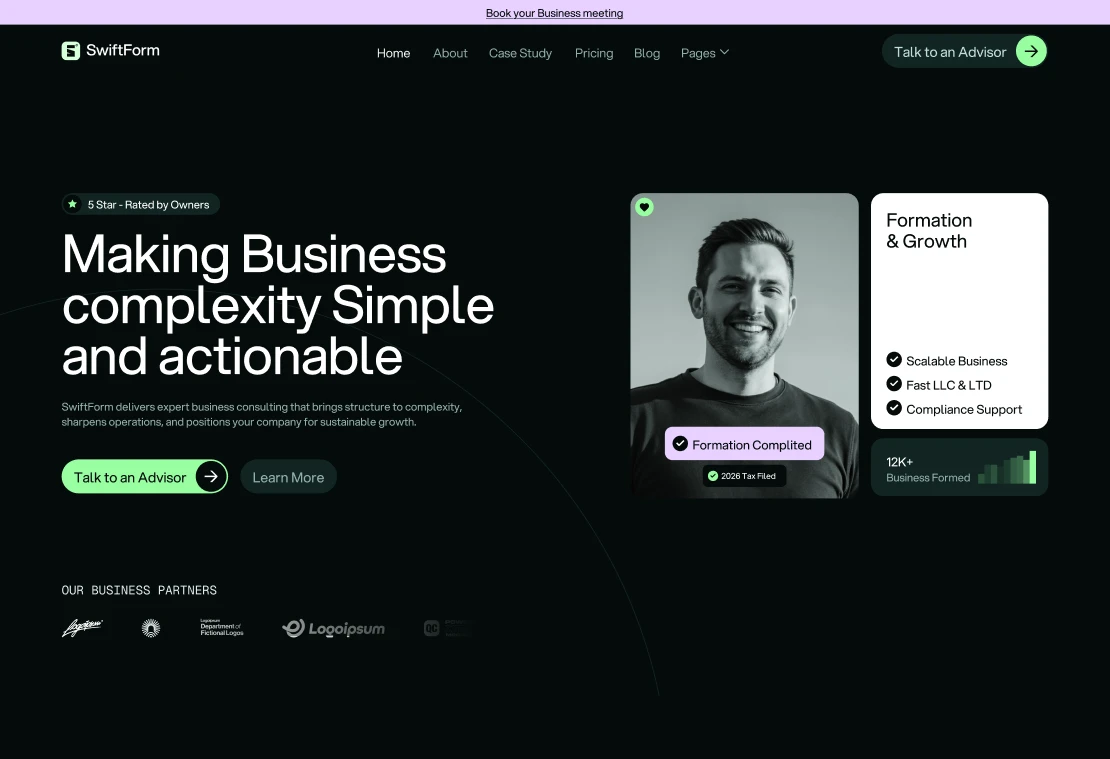1110x759 pixels.
Task: Click the Making Business complexity Simple headline
Action: pyautogui.click(x=278, y=304)
